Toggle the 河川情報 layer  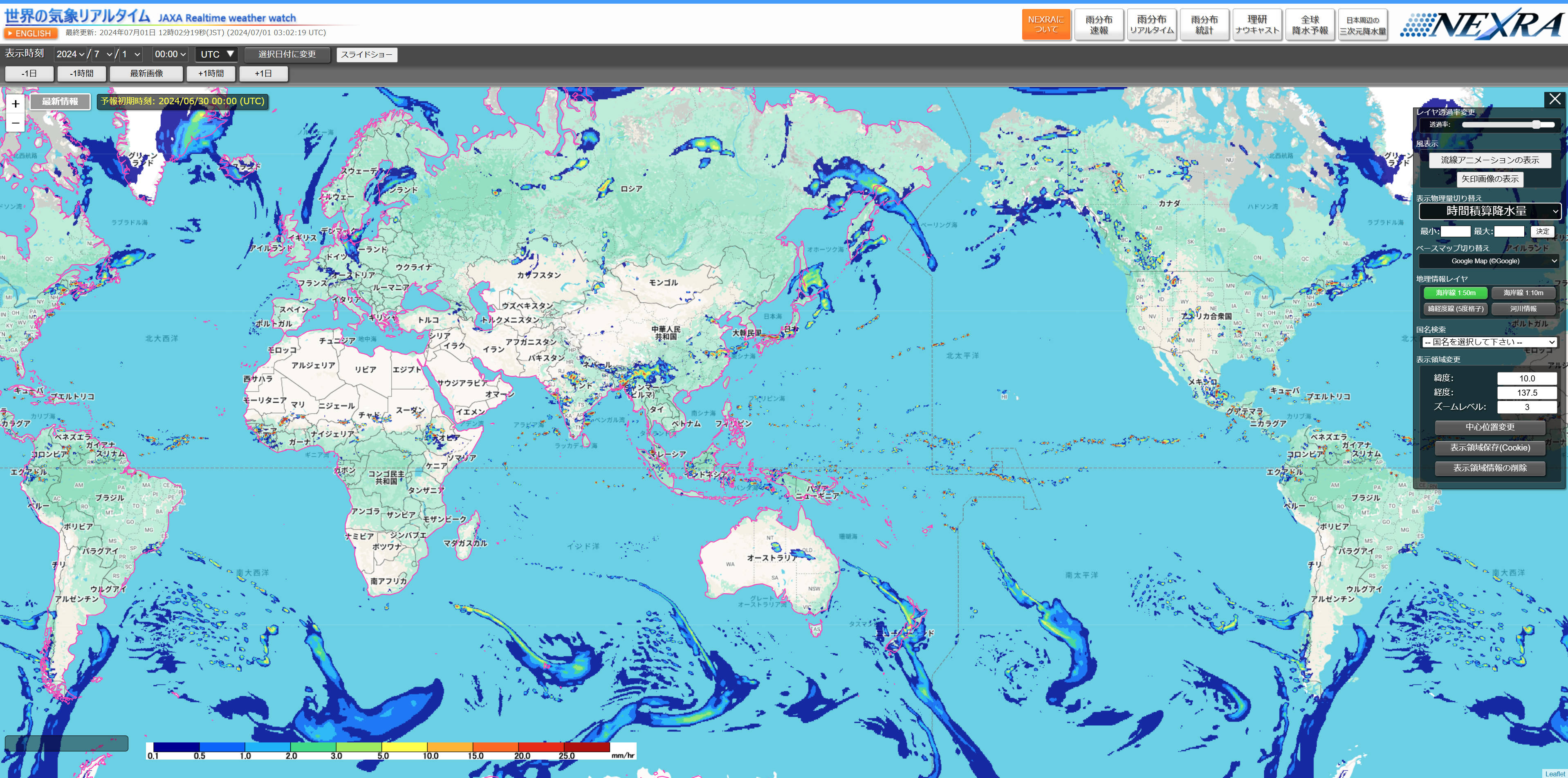[1523, 309]
